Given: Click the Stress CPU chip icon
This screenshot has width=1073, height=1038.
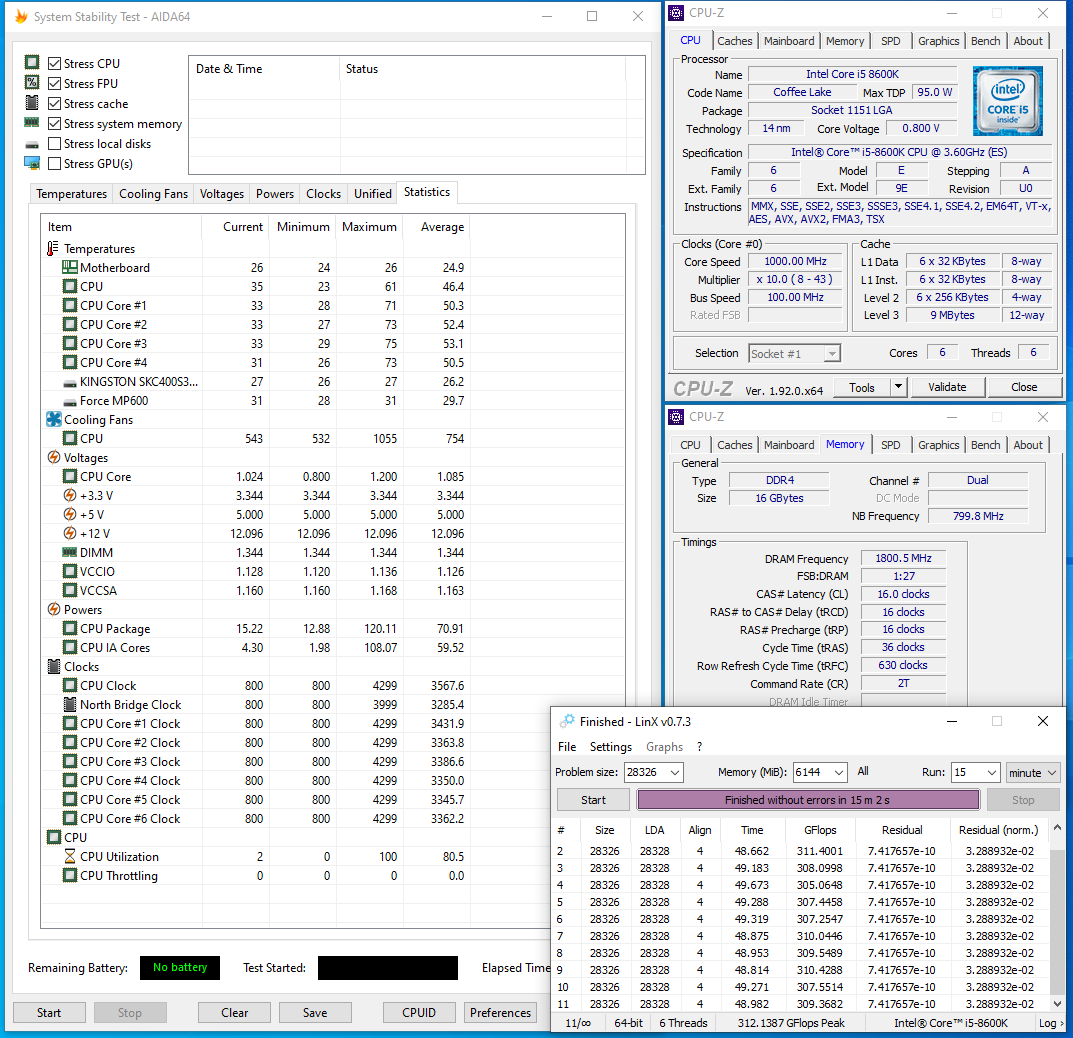Looking at the screenshot, I should click(x=32, y=63).
